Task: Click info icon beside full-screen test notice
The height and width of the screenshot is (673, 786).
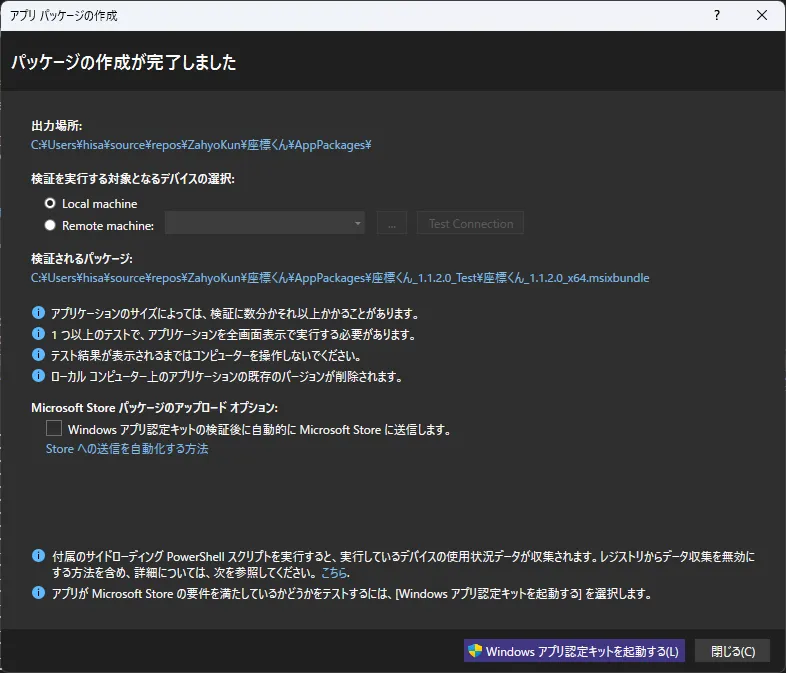Action: pyautogui.click(x=39, y=333)
